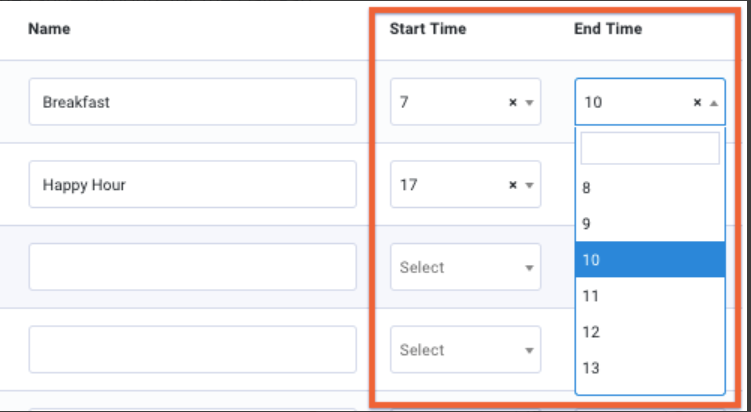The width and height of the screenshot is (751, 412).
Task: Click the Happy Hour name field
Action: coord(193,185)
